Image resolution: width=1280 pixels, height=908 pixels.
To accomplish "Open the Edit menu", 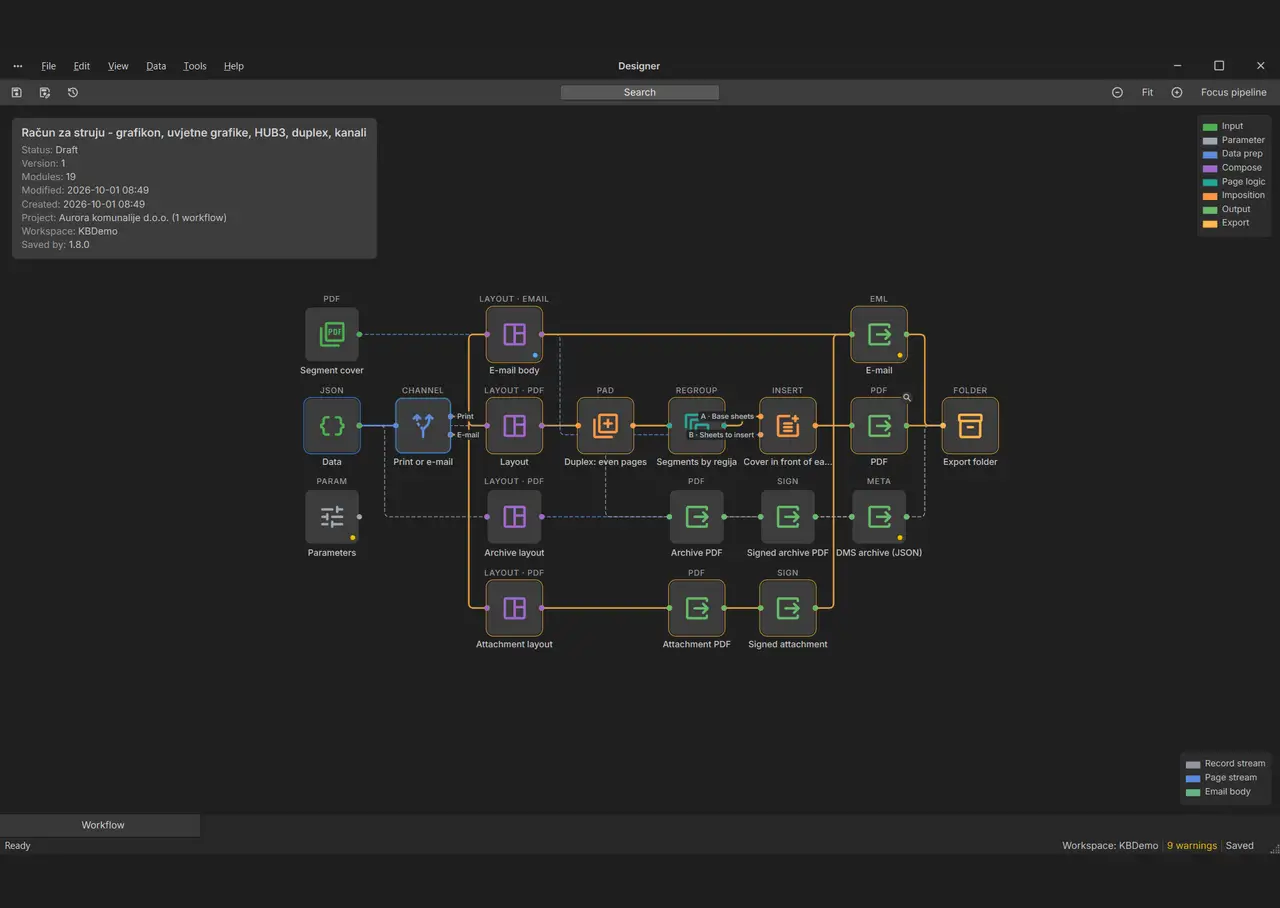I will (x=82, y=66).
